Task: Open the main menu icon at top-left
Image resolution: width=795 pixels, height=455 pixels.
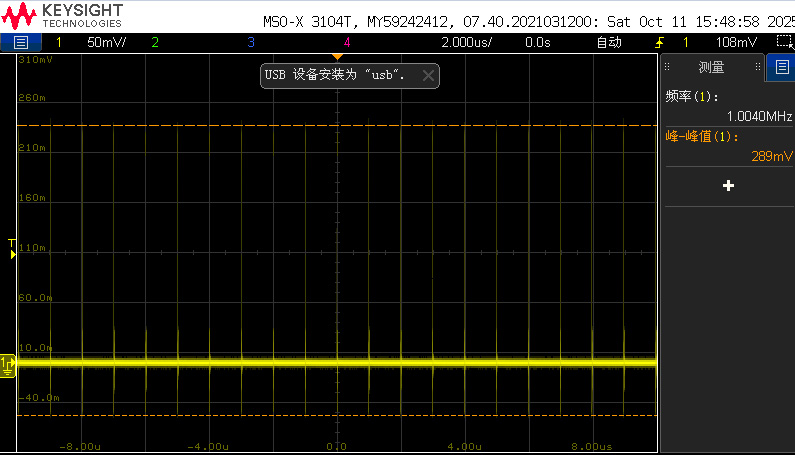Action: pos(21,43)
